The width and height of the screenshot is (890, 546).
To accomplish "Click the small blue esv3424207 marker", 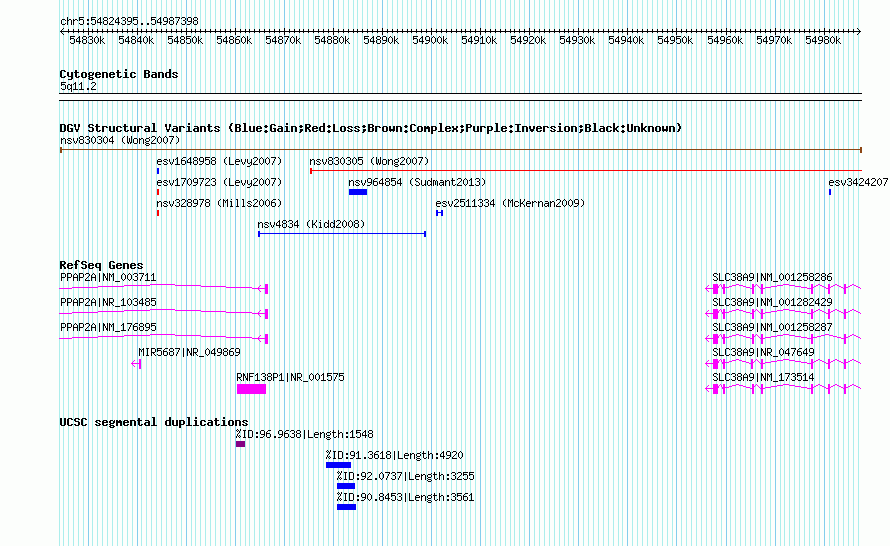I will (x=830, y=192).
